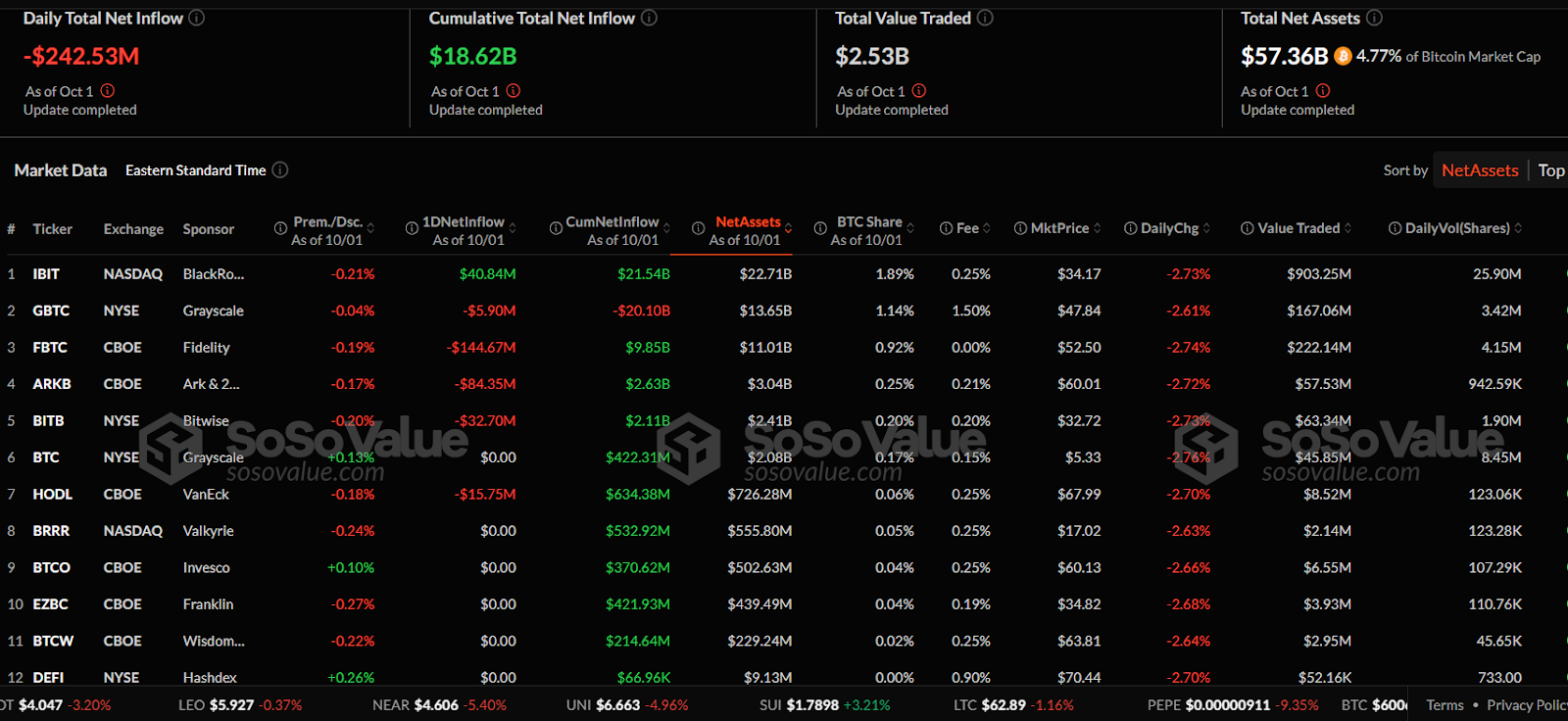The image size is (1568, 721).
Task: Click info icon beside Total Value Traded
Action: pos(985,18)
